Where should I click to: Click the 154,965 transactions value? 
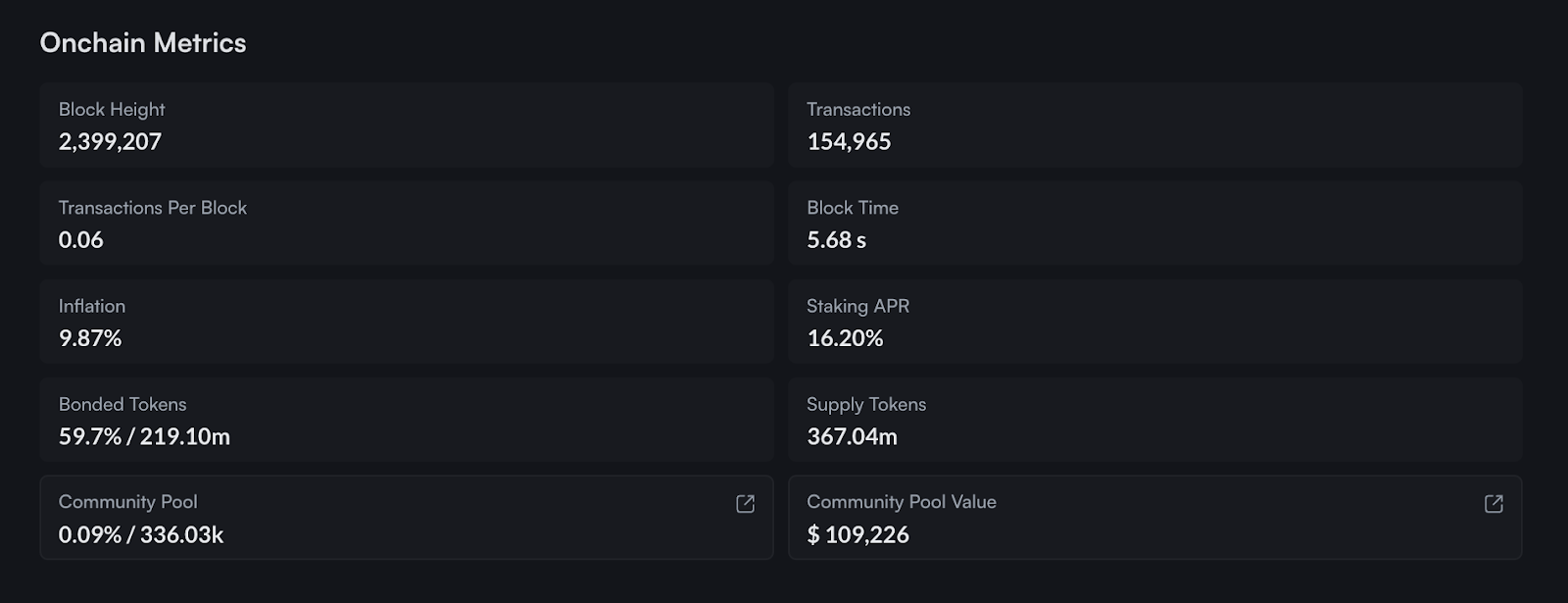pyautogui.click(x=849, y=142)
